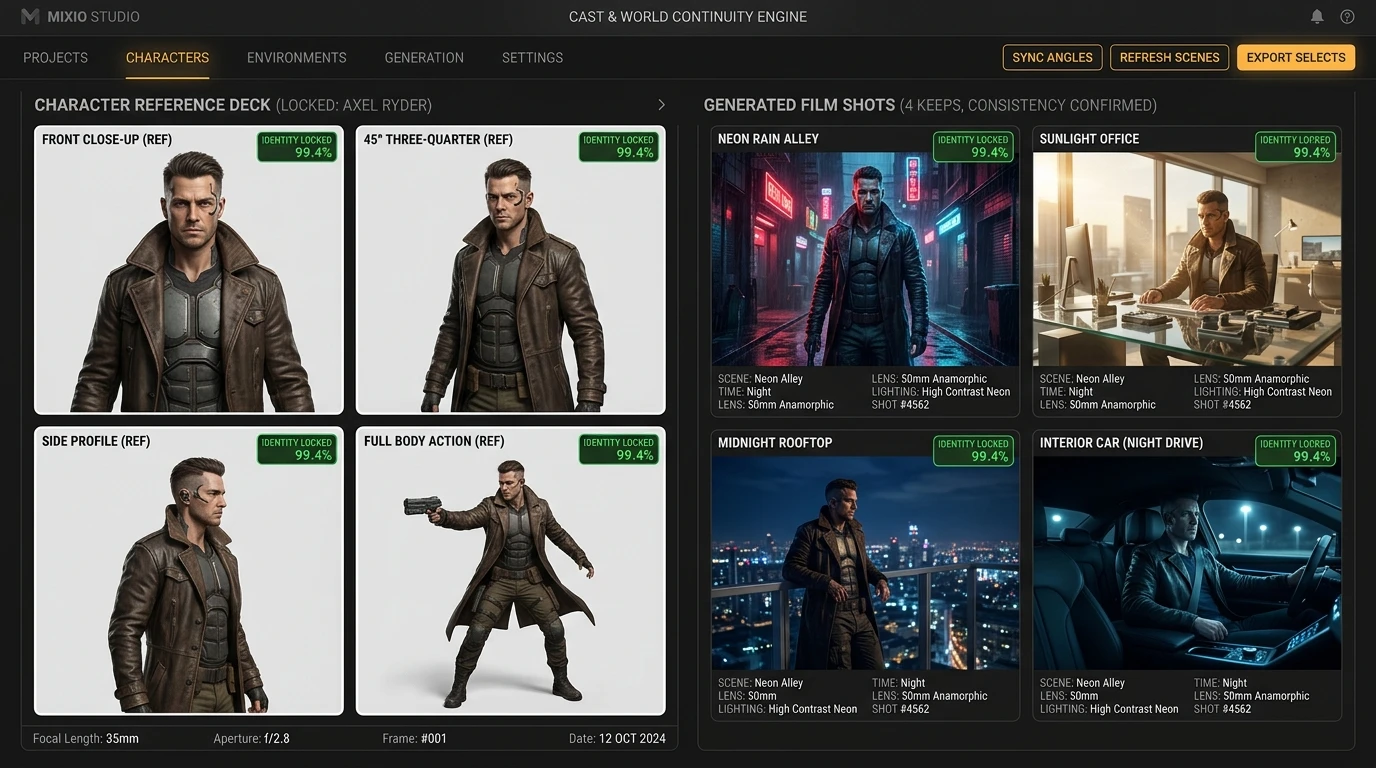Click the Refresh Scenes button
Screen dimensions: 1376x768
tap(1169, 58)
